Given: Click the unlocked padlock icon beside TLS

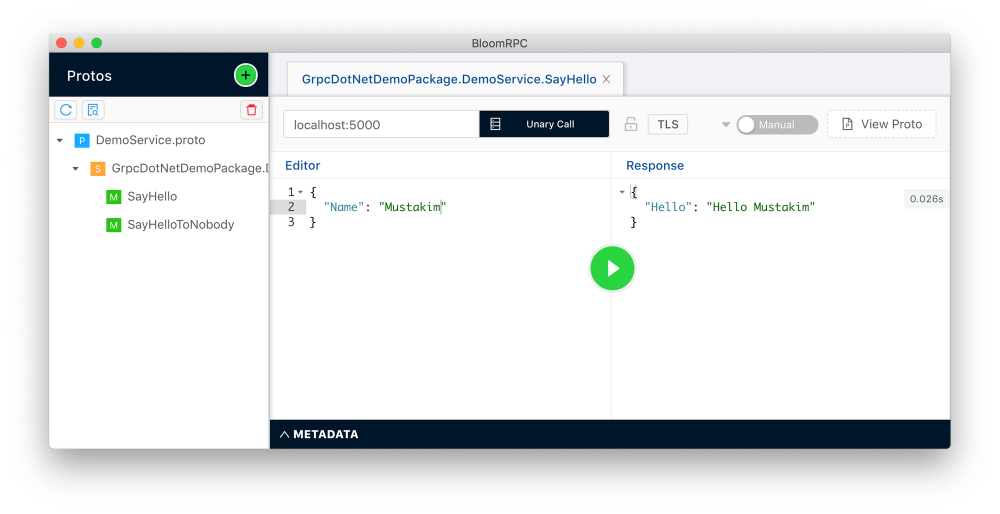Looking at the screenshot, I should 631,124.
